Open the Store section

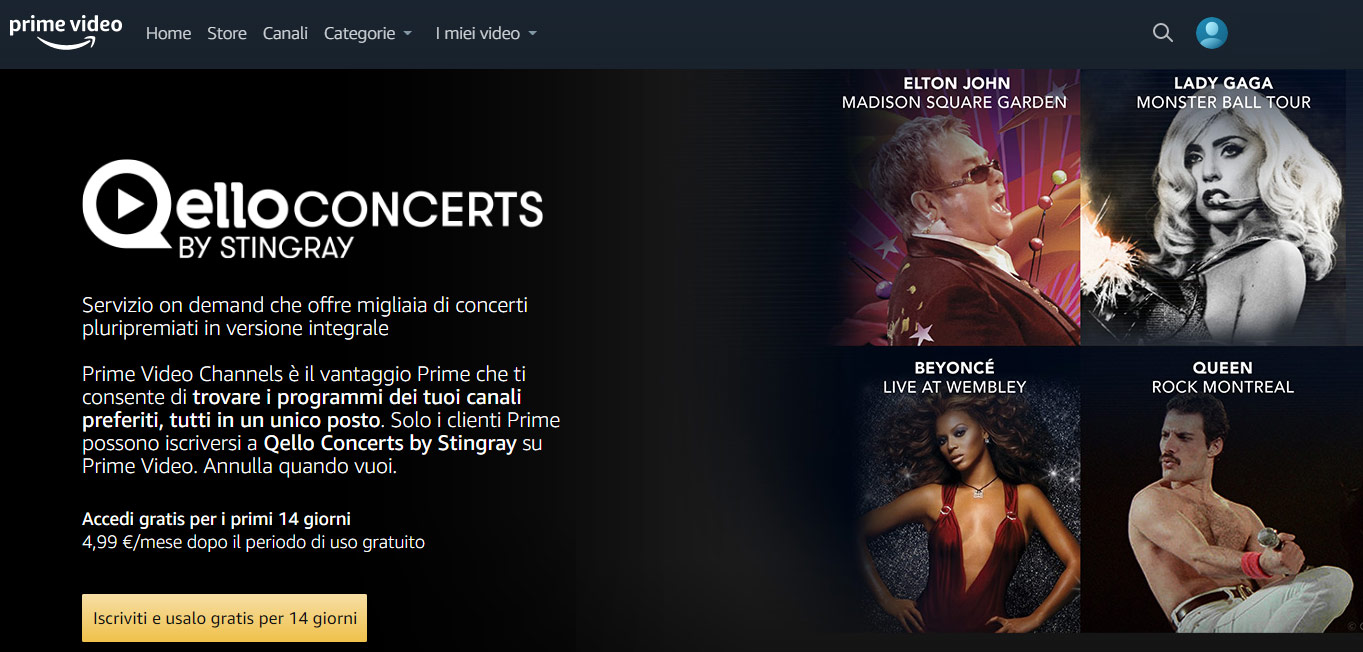click(x=227, y=34)
